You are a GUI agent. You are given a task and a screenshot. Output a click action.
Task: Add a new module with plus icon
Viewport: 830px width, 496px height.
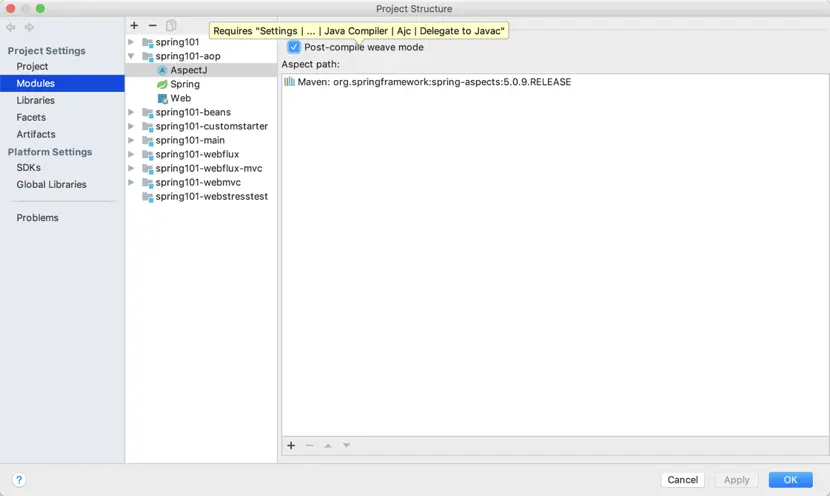134,25
